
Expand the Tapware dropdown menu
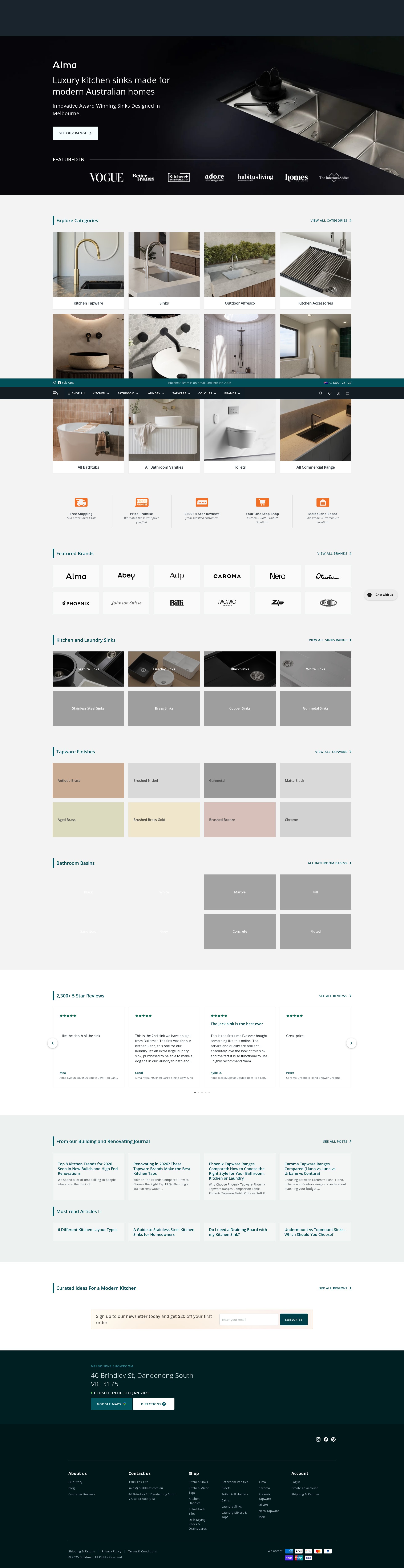pos(181,393)
